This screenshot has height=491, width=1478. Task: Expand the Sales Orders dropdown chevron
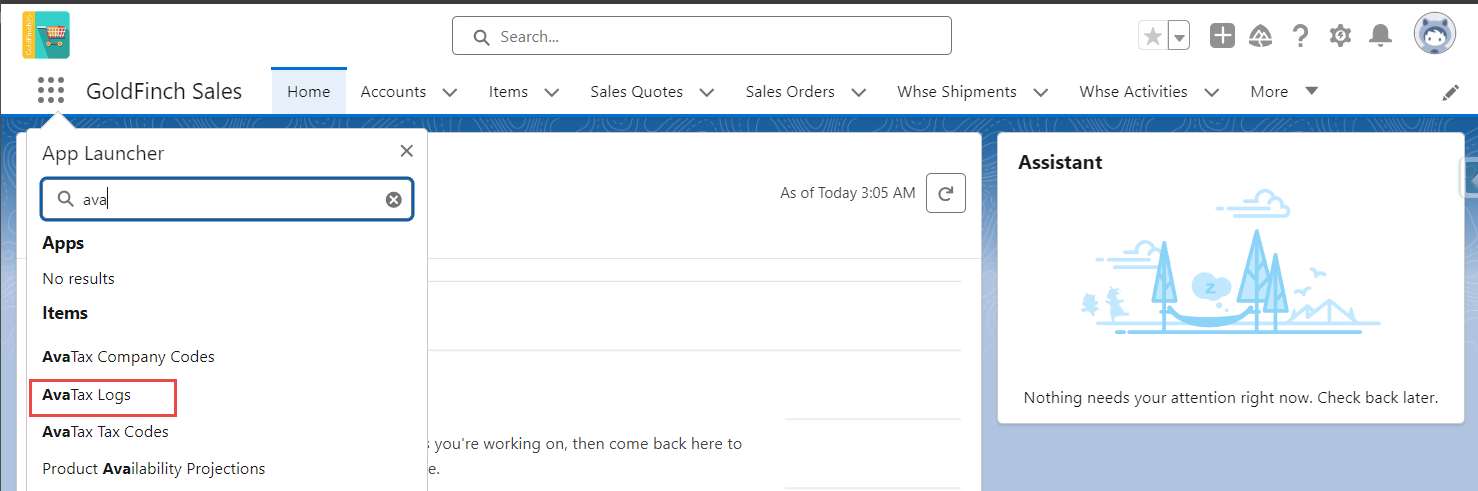coord(859,92)
